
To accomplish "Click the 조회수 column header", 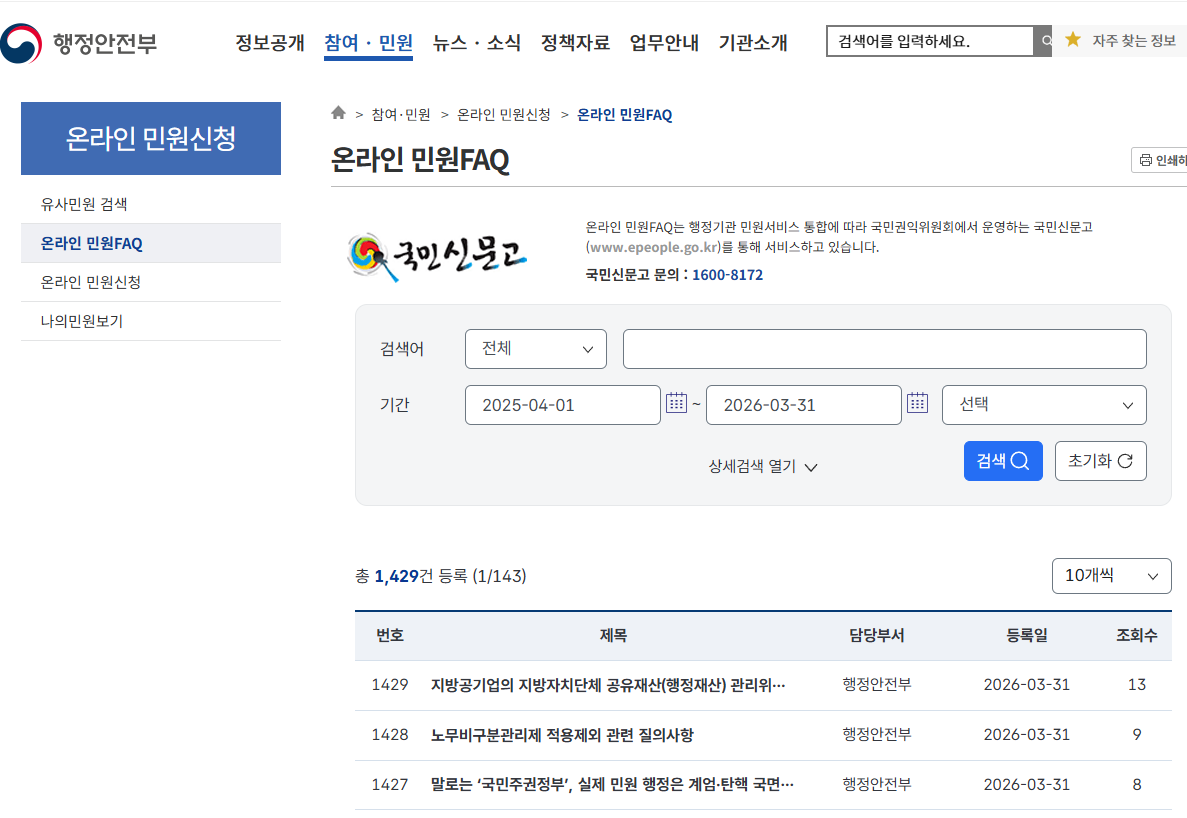I will [x=1136, y=636].
